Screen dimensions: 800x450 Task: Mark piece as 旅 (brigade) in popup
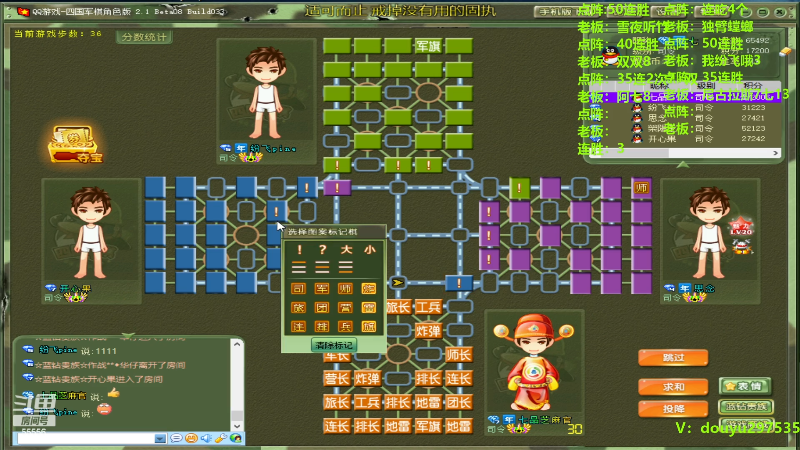pyautogui.click(x=298, y=308)
